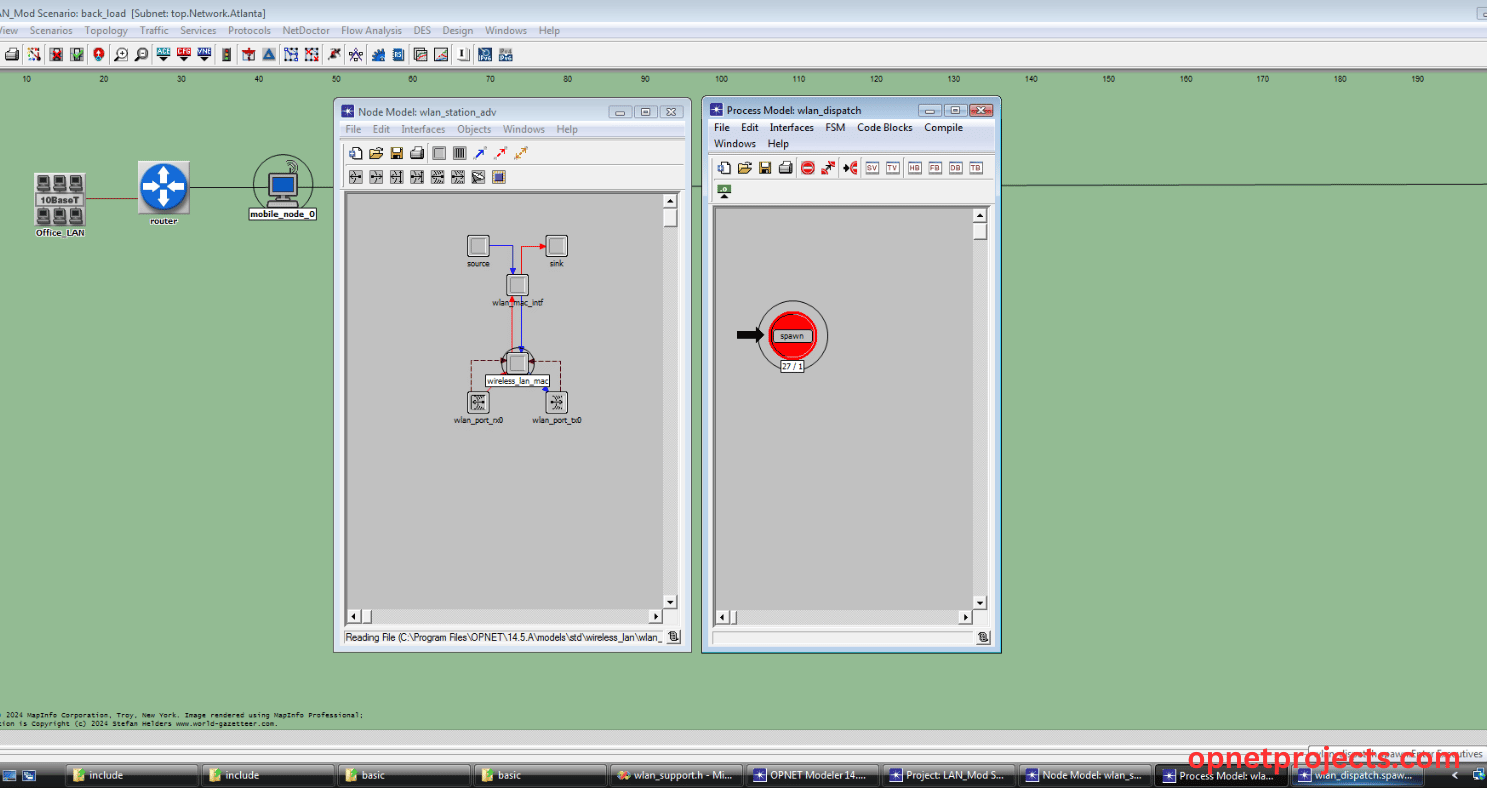Open the Topology menu
Image resolution: width=1487 pixels, height=788 pixels.
tap(106, 31)
